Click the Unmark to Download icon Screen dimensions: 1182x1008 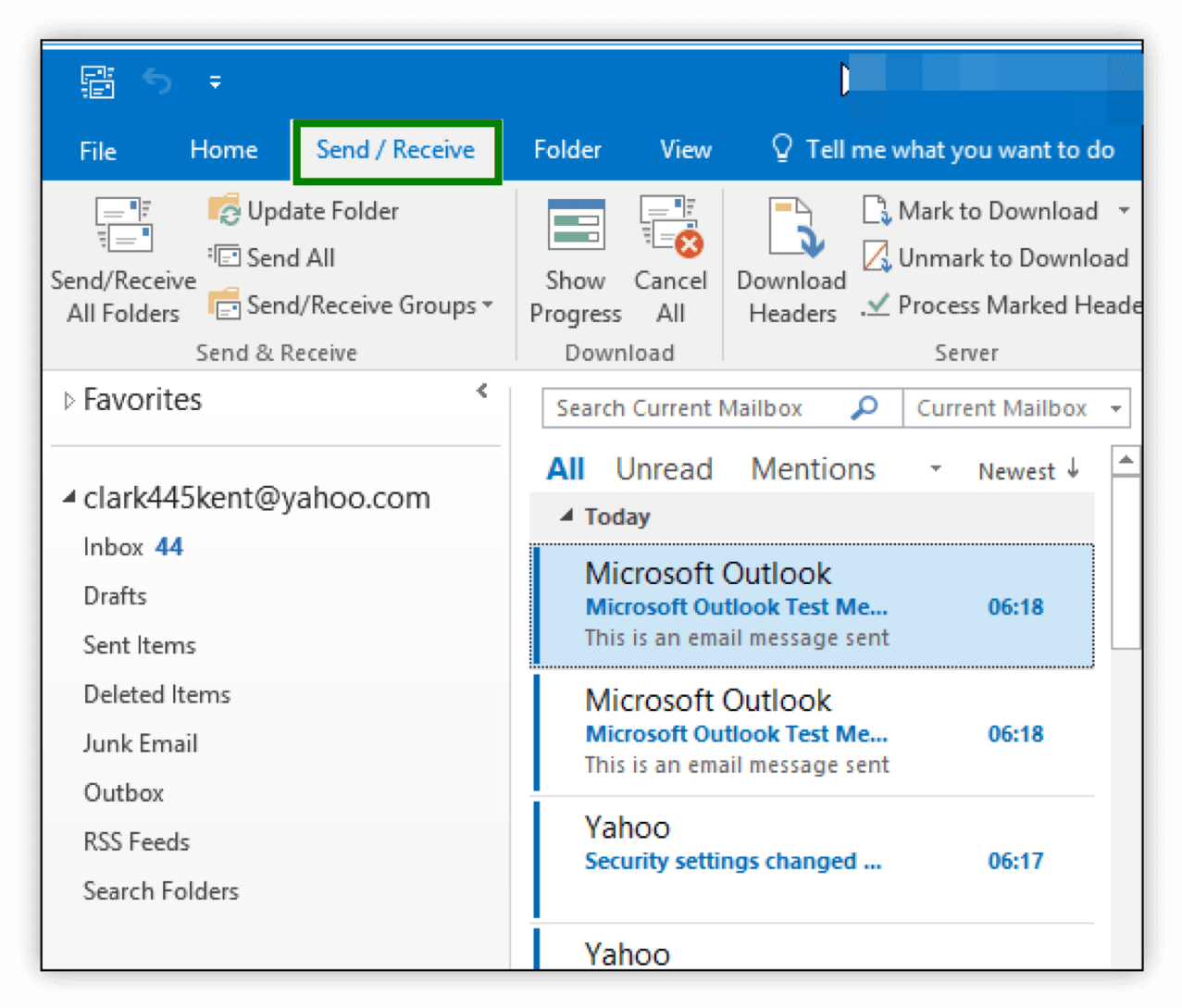pyautogui.click(x=876, y=257)
